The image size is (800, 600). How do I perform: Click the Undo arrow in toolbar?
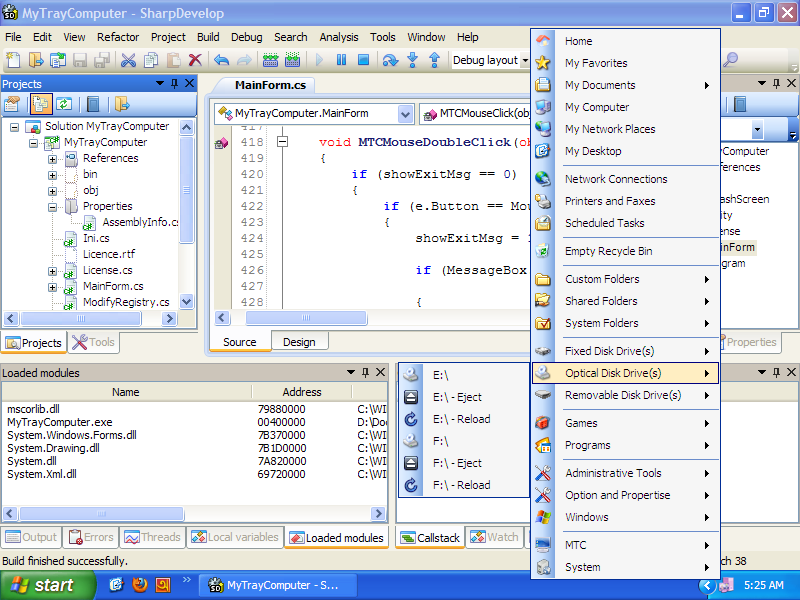click(x=221, y=60)
